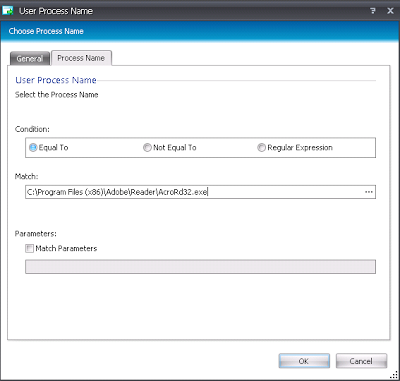
Task: Close the User Process Name dialog
Action: click(390, 11)
